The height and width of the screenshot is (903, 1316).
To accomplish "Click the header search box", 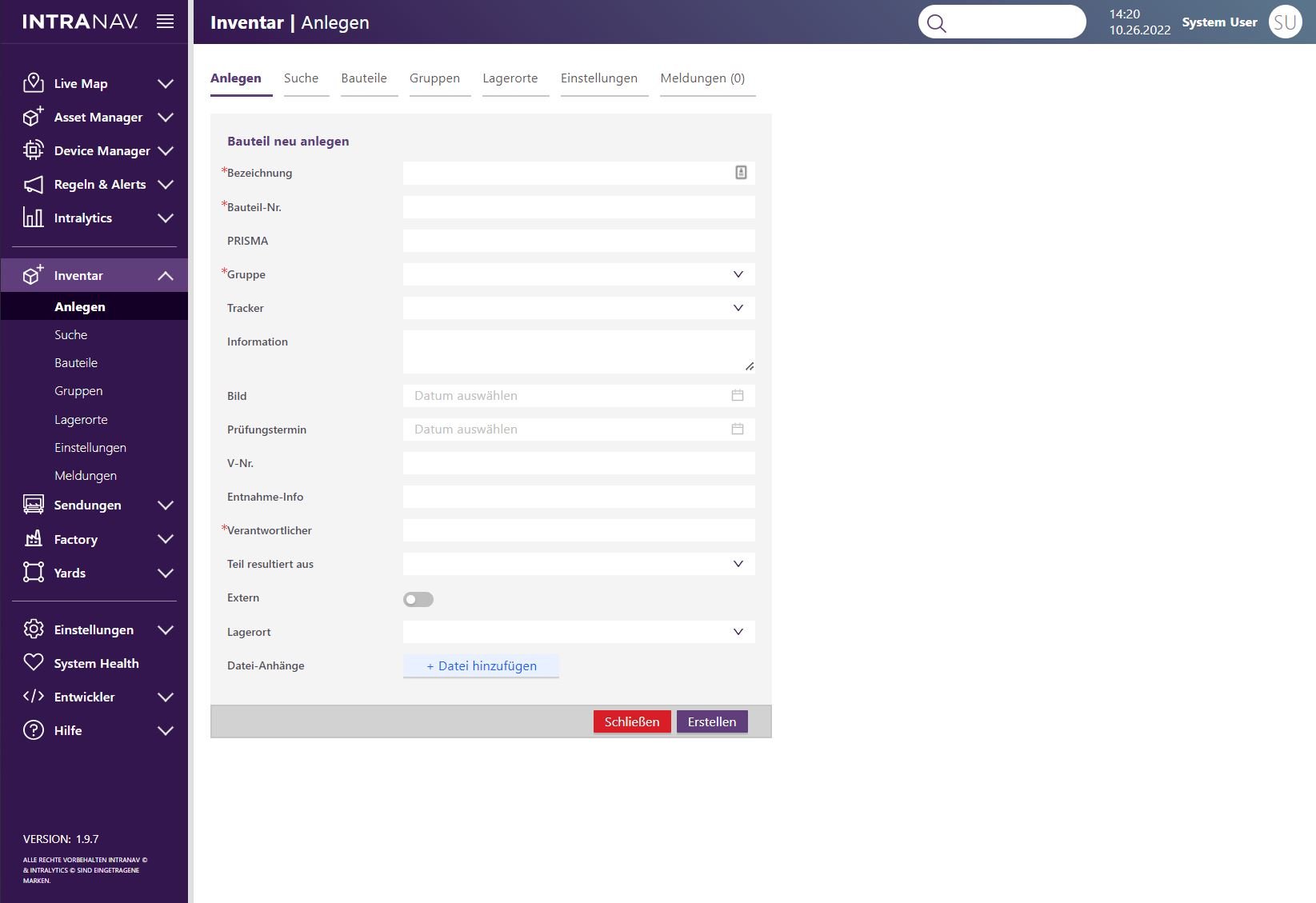I will [1002, 22].
